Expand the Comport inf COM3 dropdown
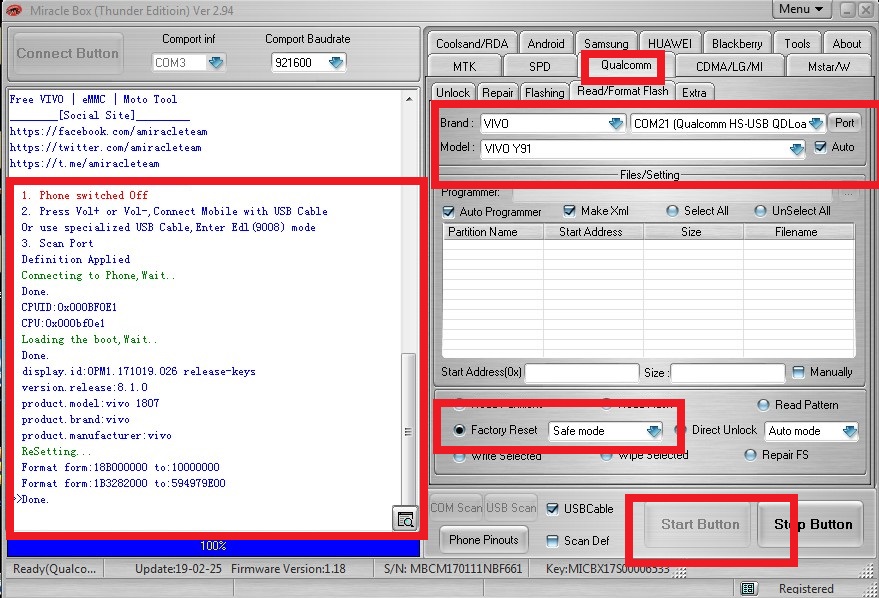 coord(216,62)
